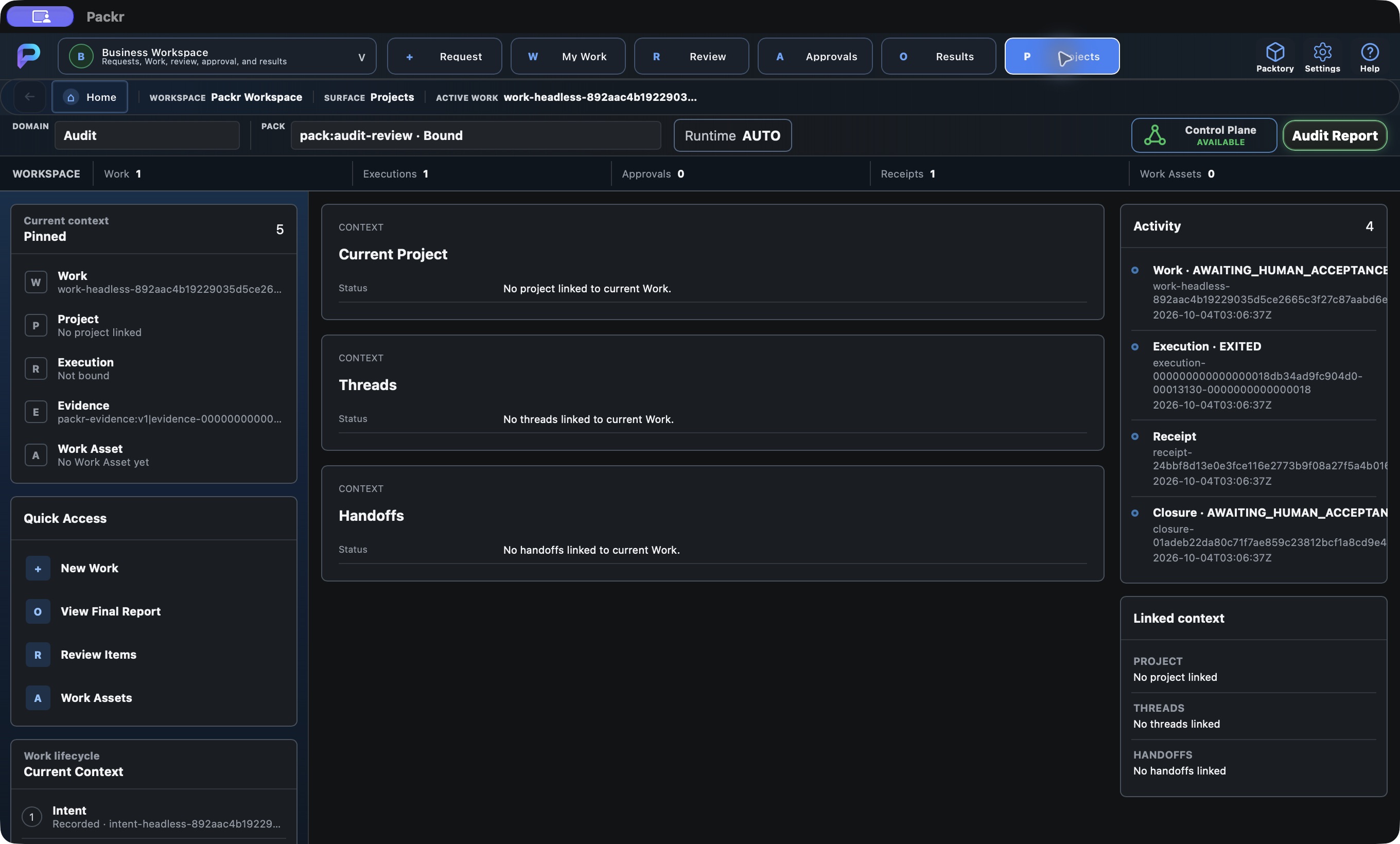Click the pack:audit-review Bound field
Viewport: 1400px width, 844px height.
[x=476, y=135]
